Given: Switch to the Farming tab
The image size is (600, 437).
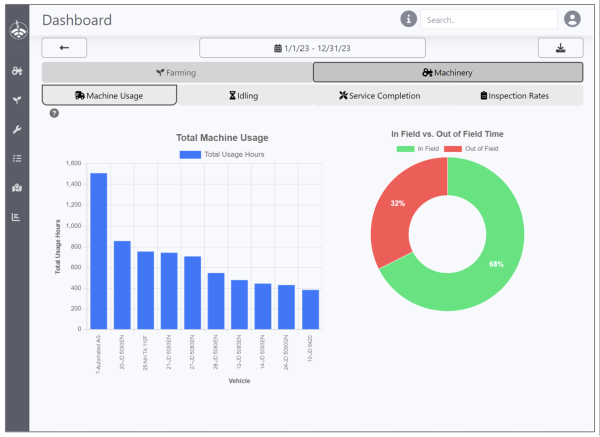Looking at the screenshot, I should tap(176, 72).
